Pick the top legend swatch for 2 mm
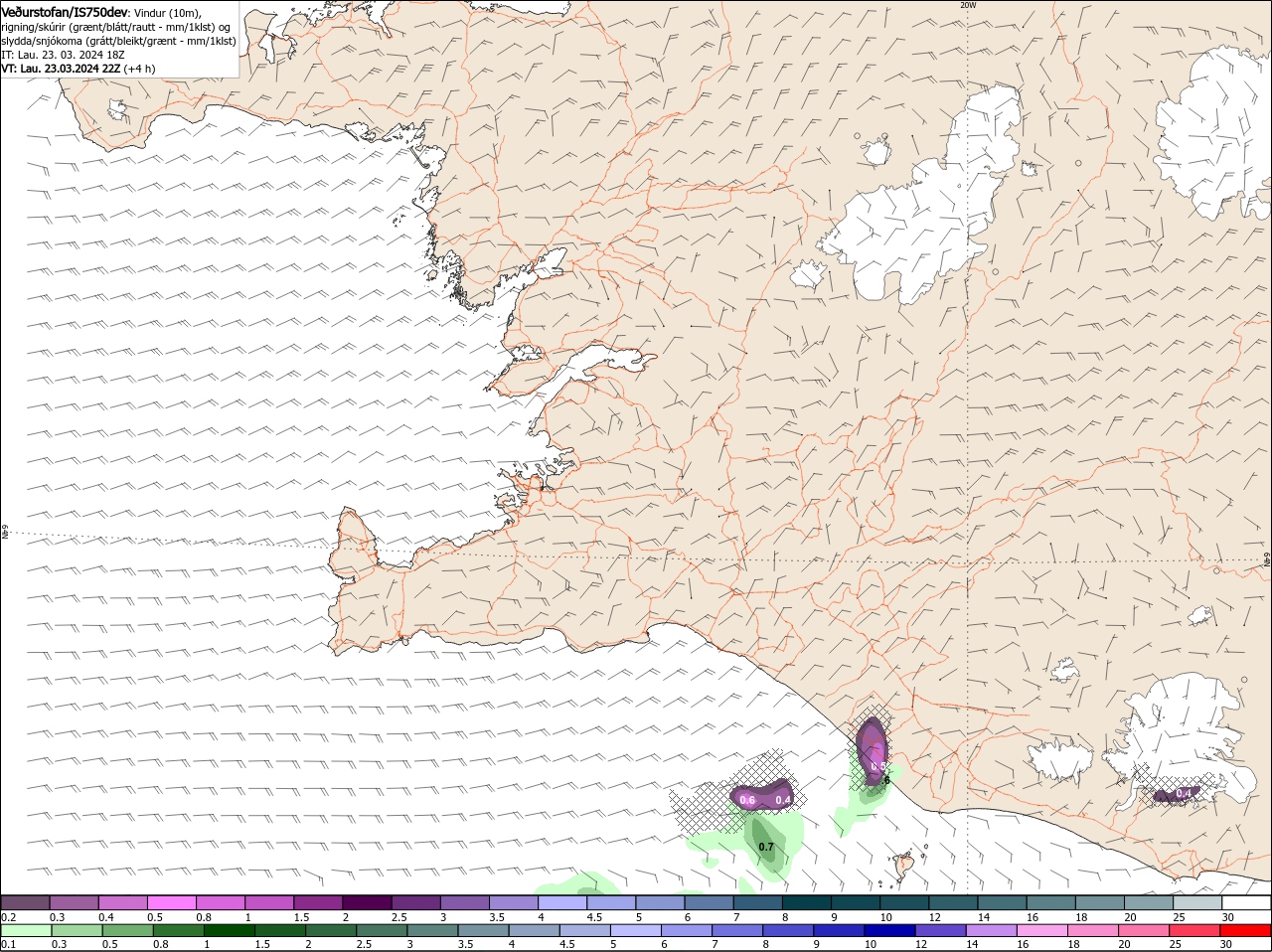 click(x=367, y=902)
